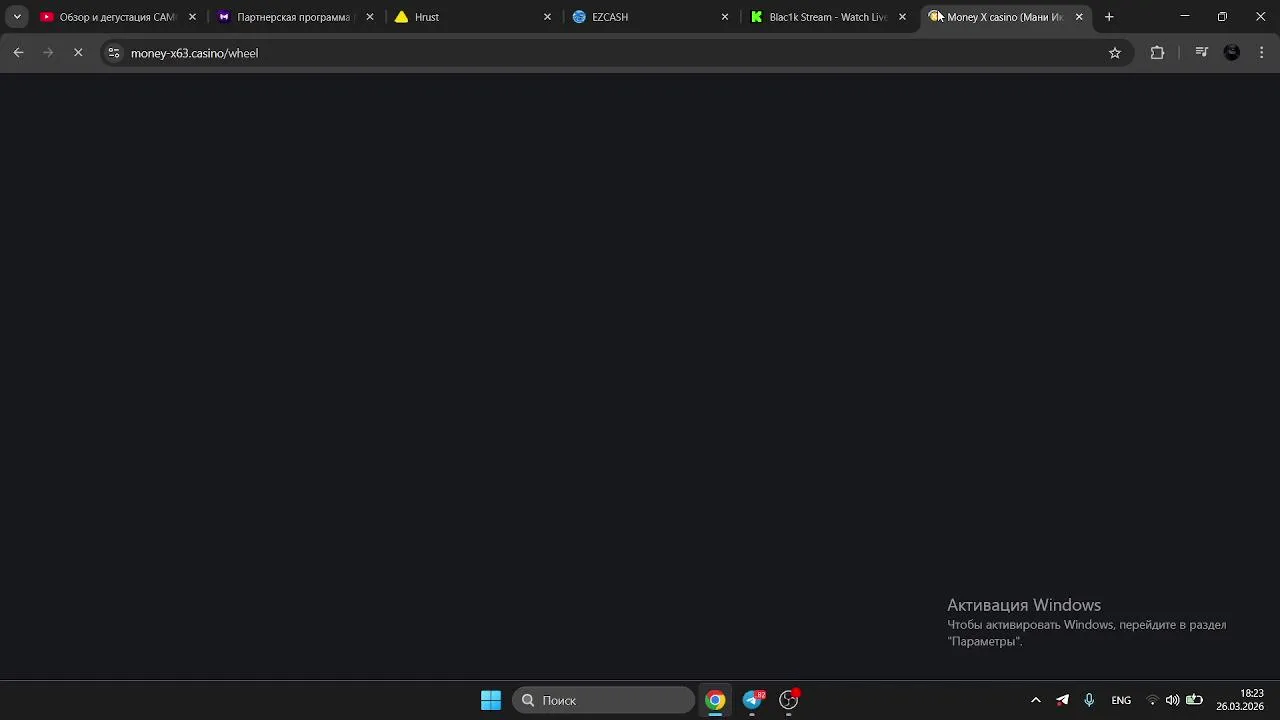Open the Chrome profile avatar

(1232, 53)
